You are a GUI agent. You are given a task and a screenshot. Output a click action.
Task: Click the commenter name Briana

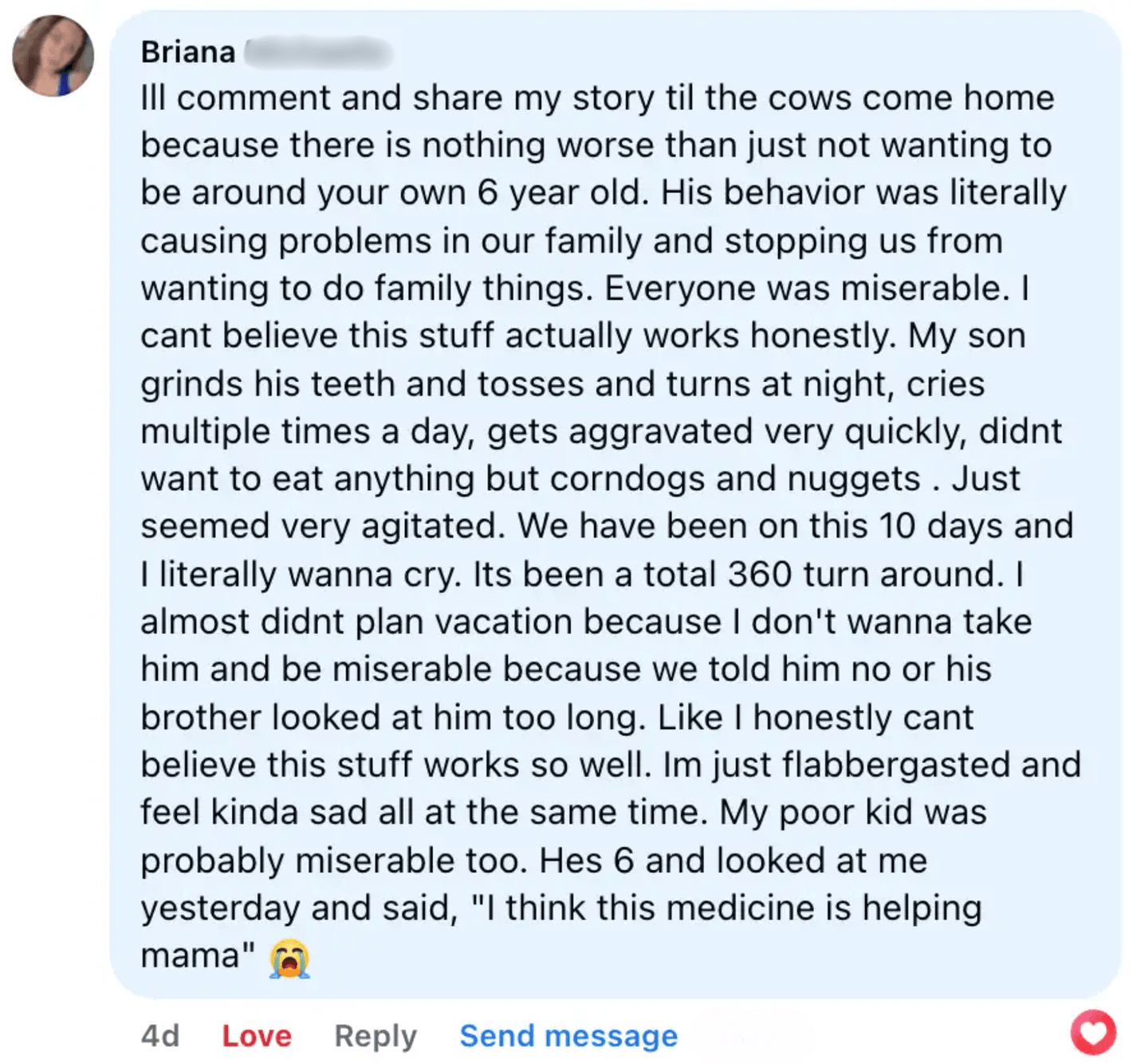tap(188, 52)
